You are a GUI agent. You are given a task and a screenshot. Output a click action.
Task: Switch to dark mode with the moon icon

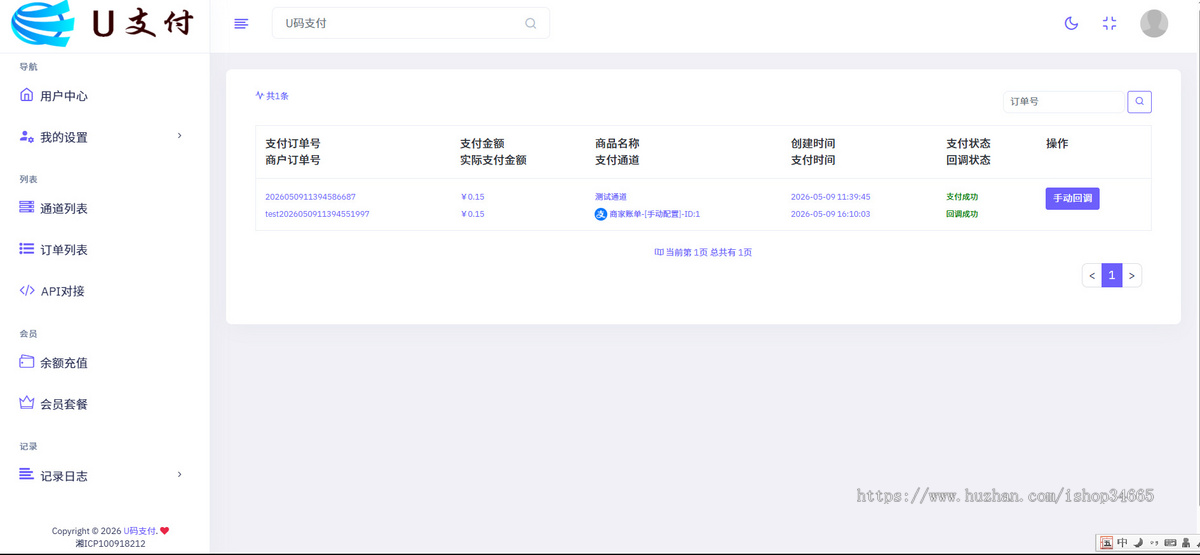(x=1071, y=23)
